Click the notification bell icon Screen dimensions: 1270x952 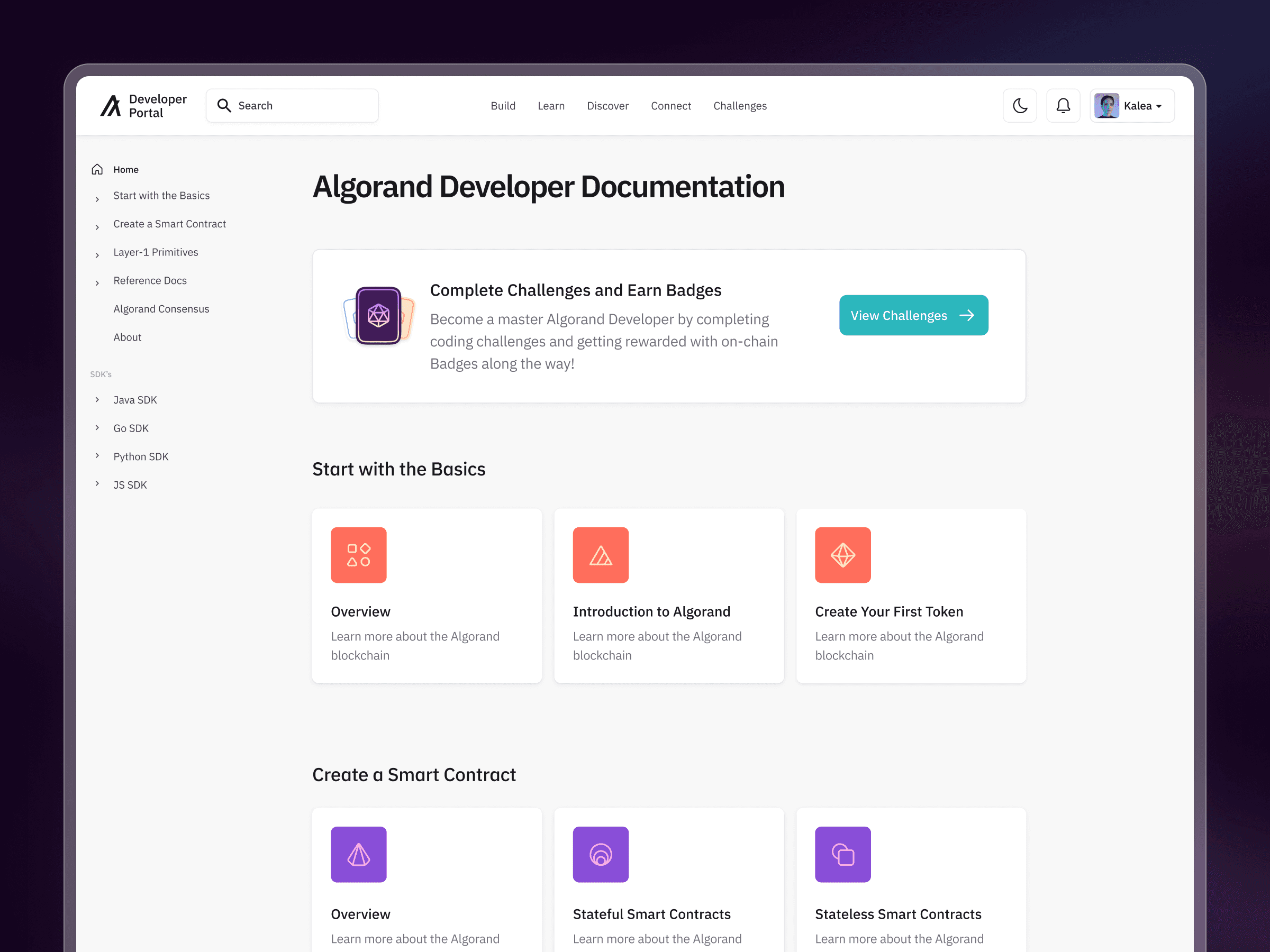[1063, 106]
